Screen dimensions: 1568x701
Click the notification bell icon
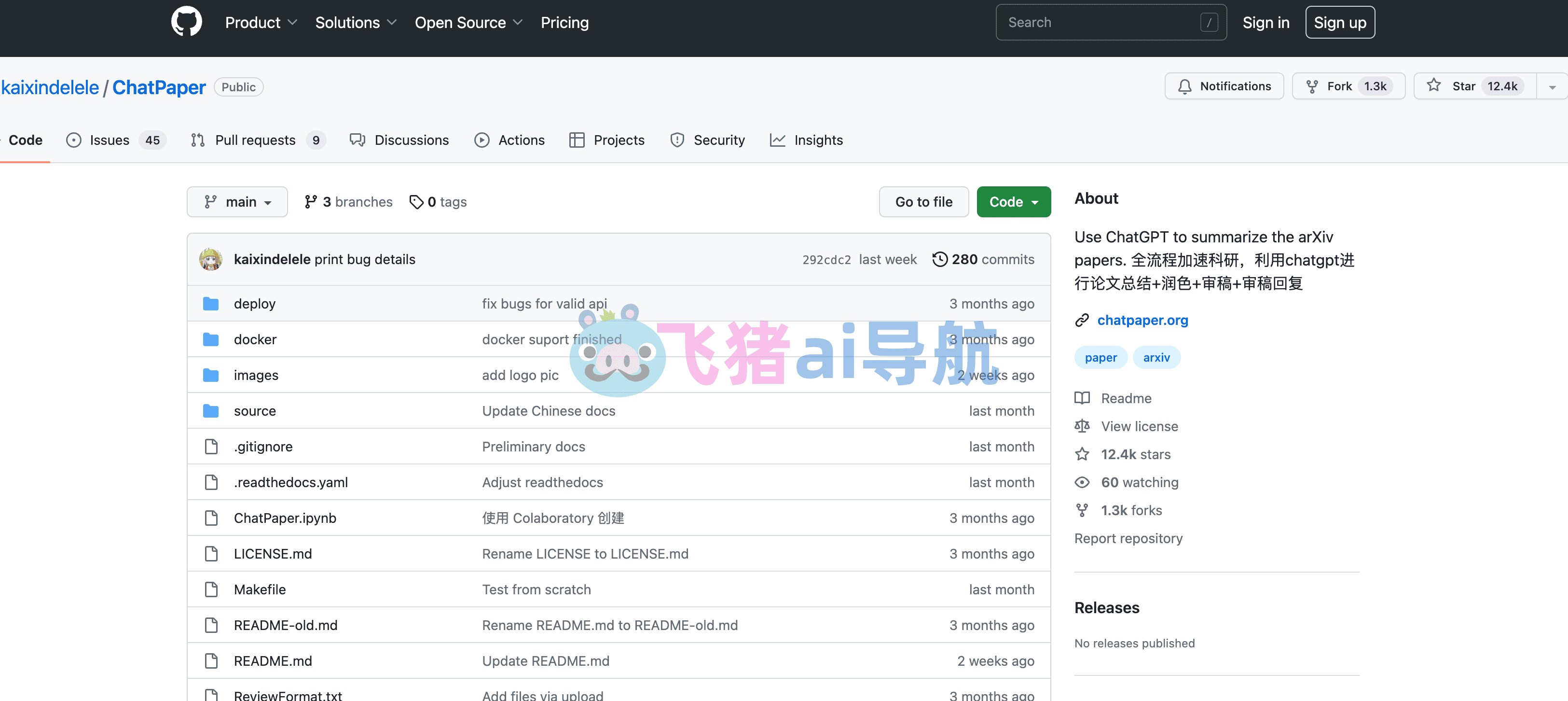pyautogui.click(x=1184, y=86)
